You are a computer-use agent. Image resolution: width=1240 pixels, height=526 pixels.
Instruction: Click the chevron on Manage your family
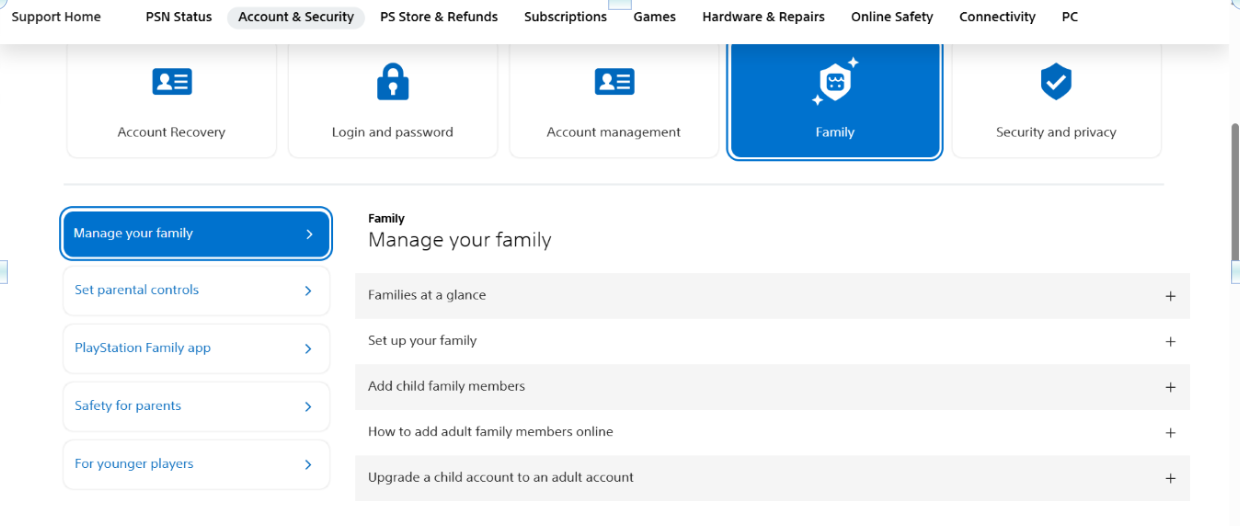point(309,234)
